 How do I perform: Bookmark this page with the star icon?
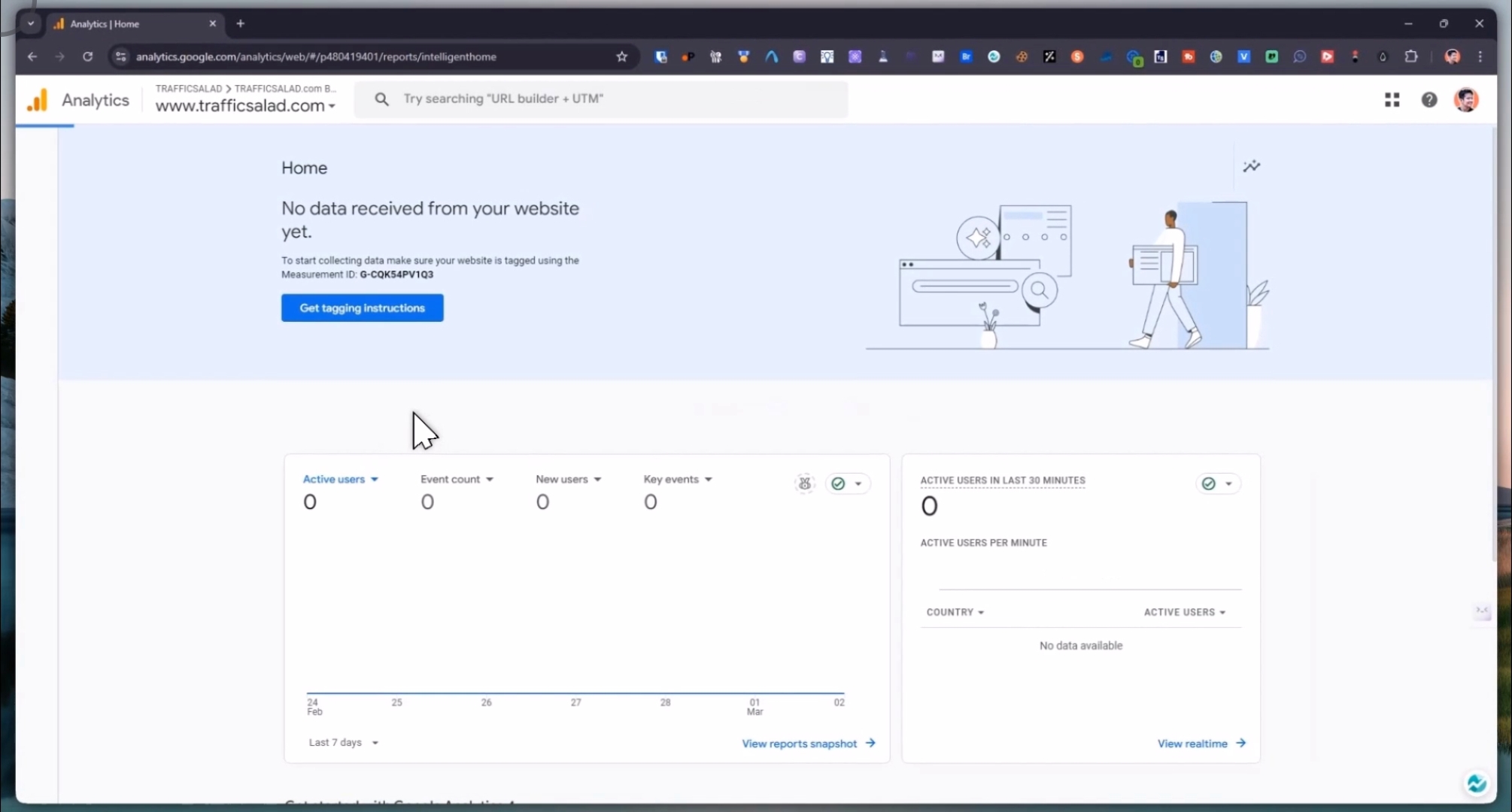point(622,56)
